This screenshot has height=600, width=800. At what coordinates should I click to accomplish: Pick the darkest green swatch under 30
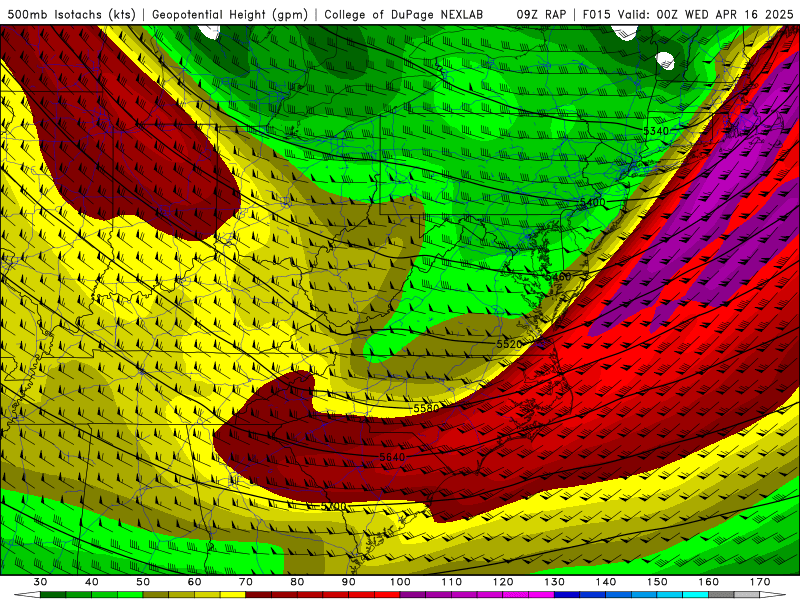click(53, 595)
